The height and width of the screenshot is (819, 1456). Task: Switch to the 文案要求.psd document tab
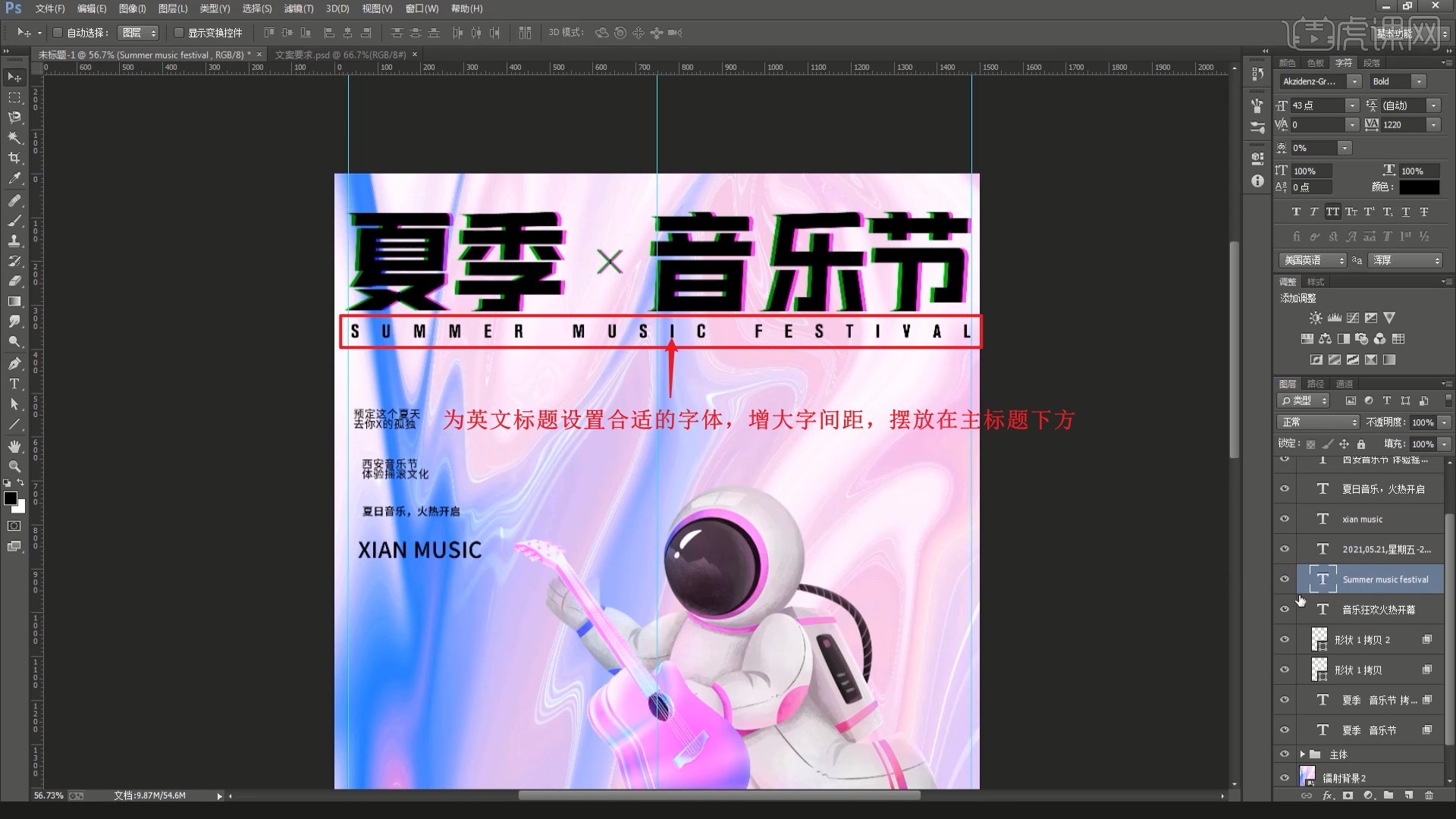click(340, 55)
